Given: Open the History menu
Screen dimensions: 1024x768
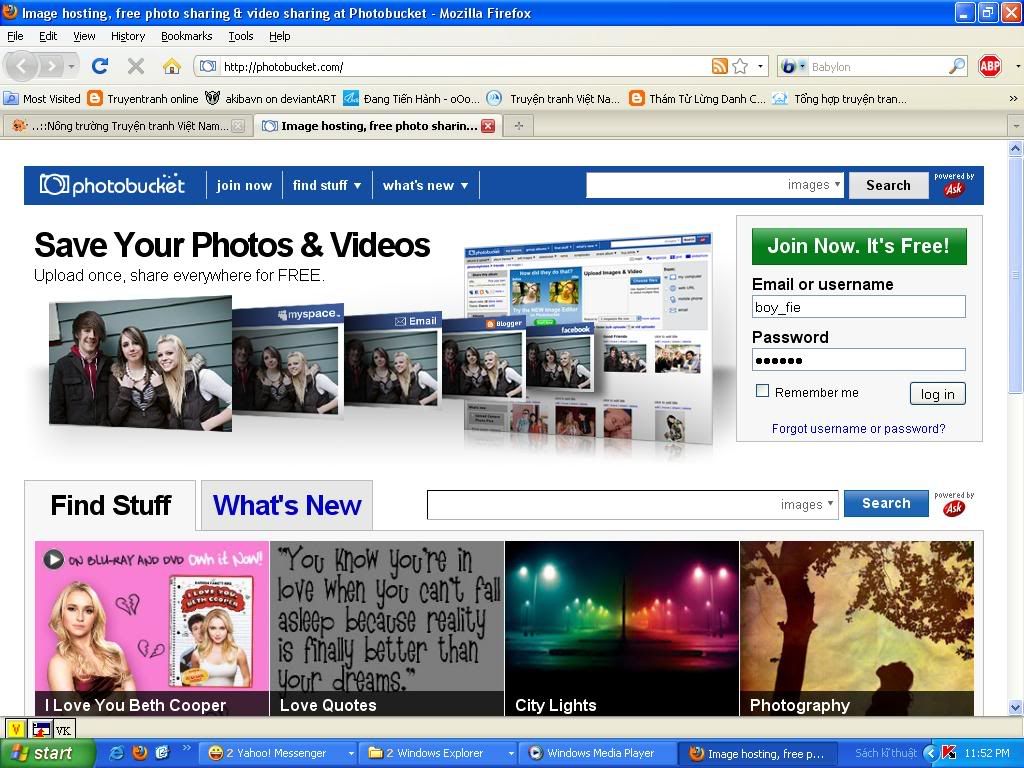Looking at the screenshot, I should click(x=128, y=37).
